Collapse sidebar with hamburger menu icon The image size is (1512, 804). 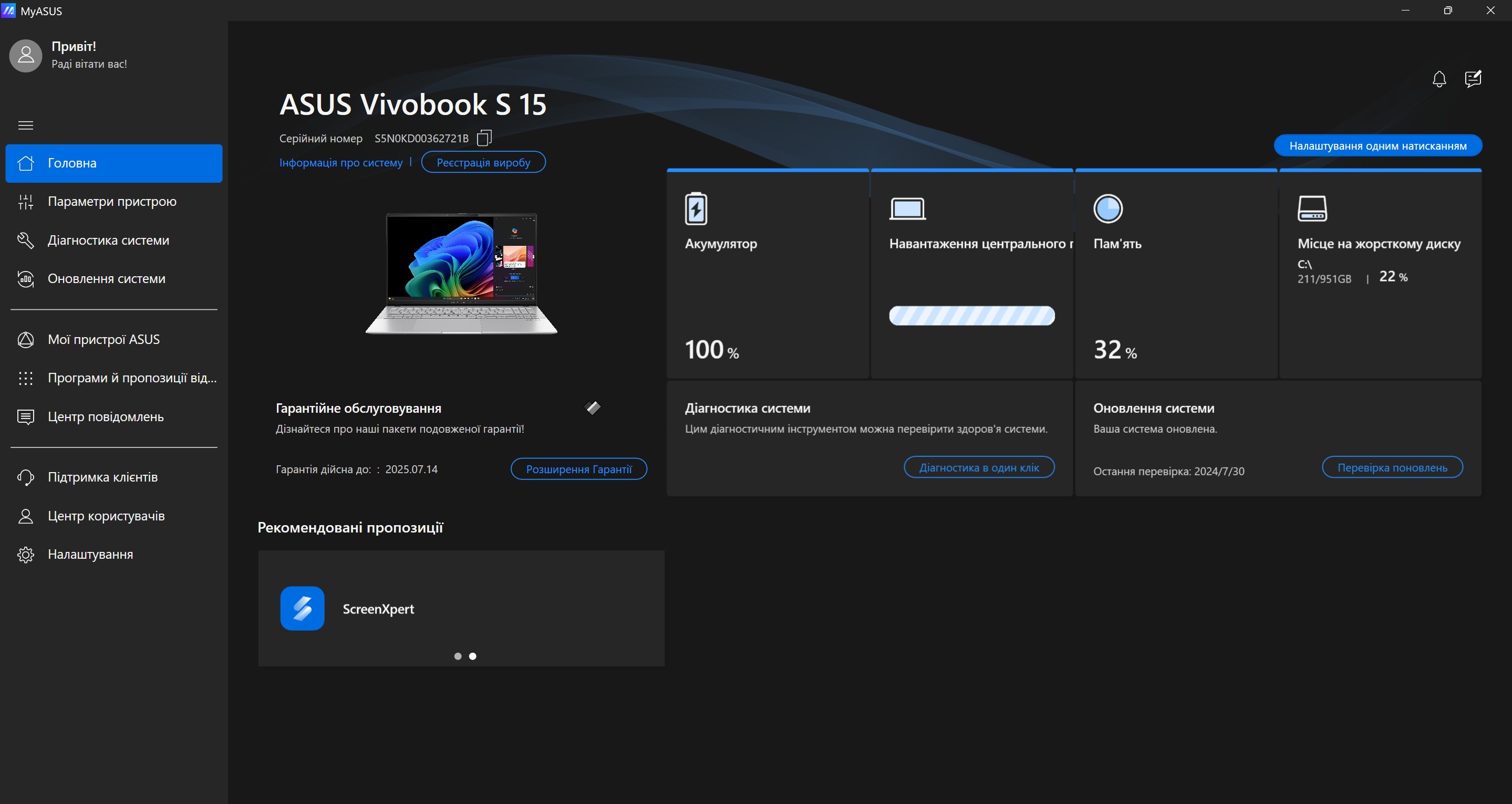point(26,125)
